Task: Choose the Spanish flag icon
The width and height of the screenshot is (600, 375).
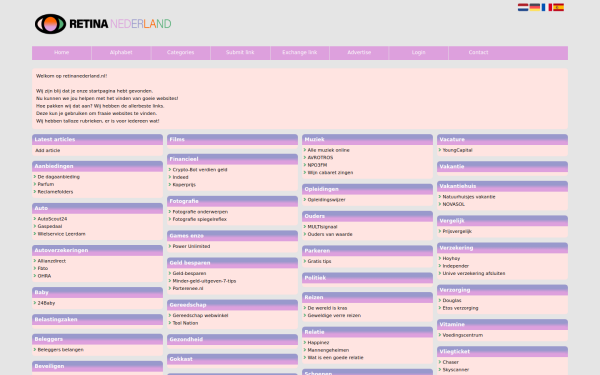Action: click(x=558, y=7)
